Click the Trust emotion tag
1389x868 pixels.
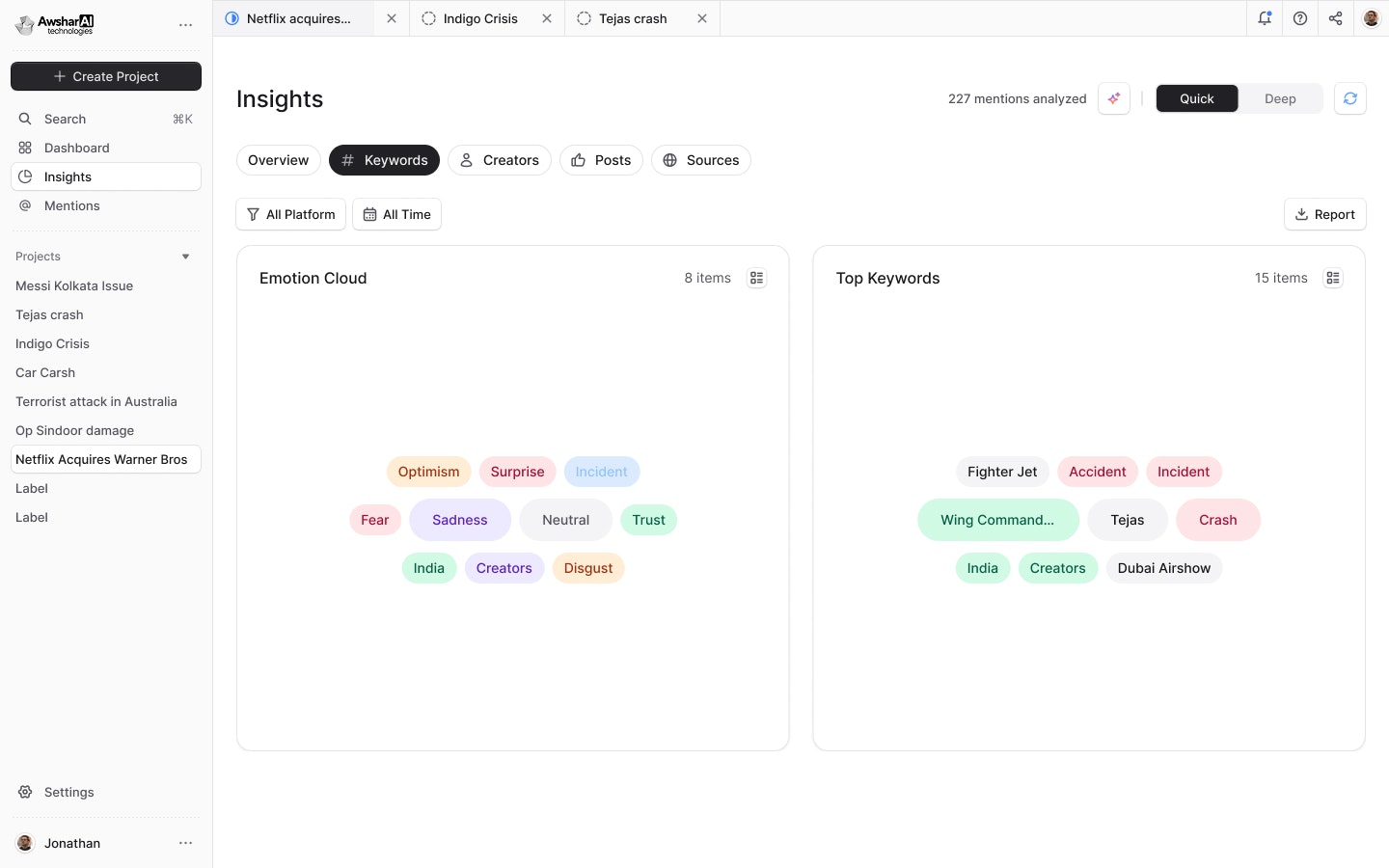click(x=649, y=520)
